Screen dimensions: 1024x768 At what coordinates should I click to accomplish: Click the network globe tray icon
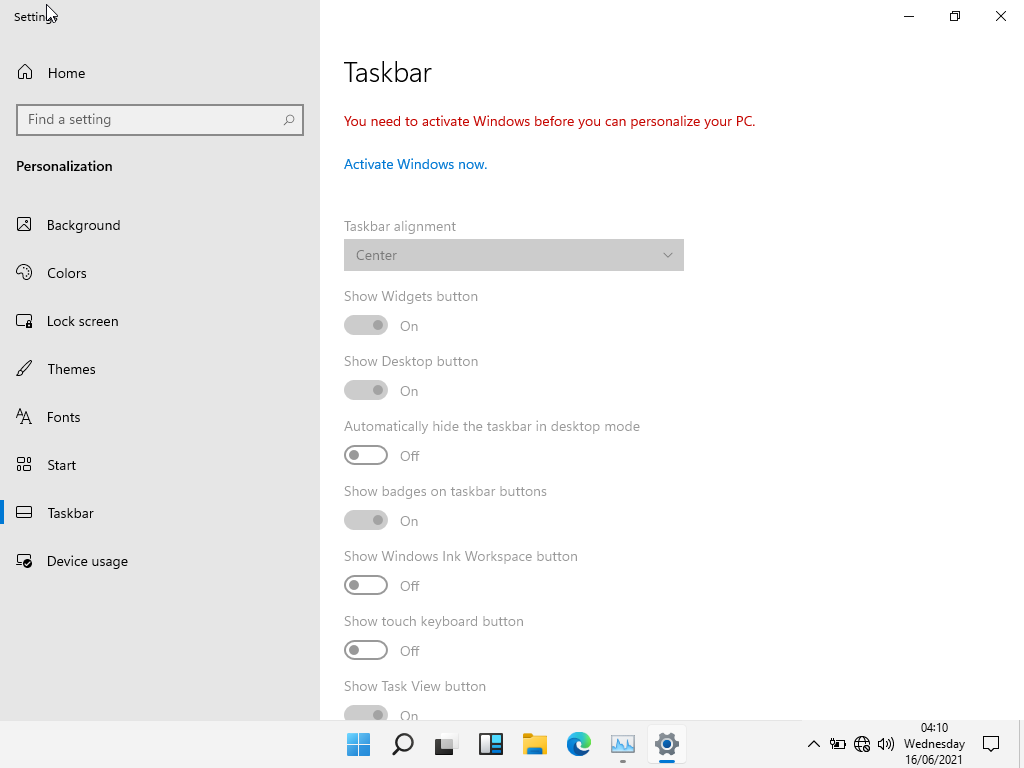[862, 744]
